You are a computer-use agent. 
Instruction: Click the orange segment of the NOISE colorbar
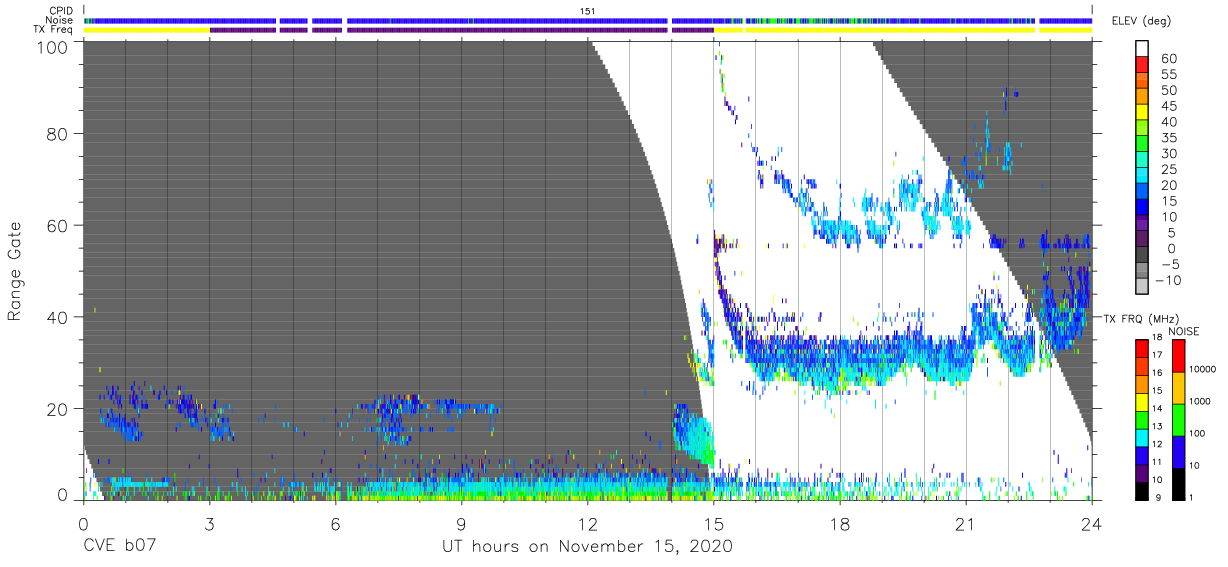click(x=1177, y=387)
